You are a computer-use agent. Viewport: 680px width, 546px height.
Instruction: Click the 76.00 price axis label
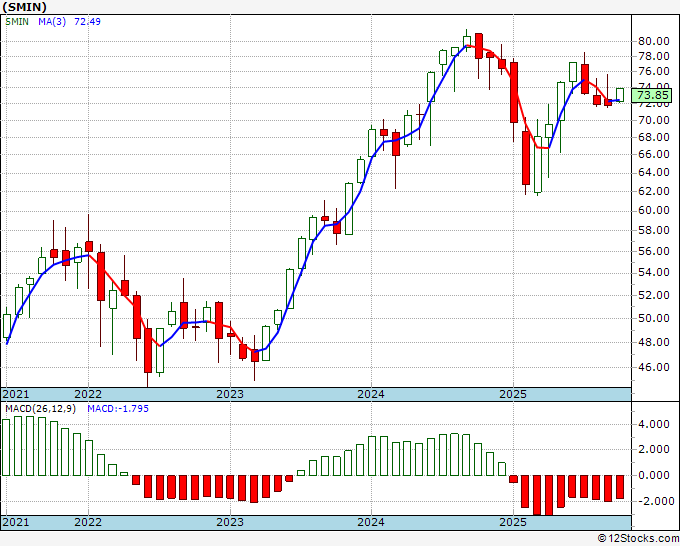[x=654, y=71]
